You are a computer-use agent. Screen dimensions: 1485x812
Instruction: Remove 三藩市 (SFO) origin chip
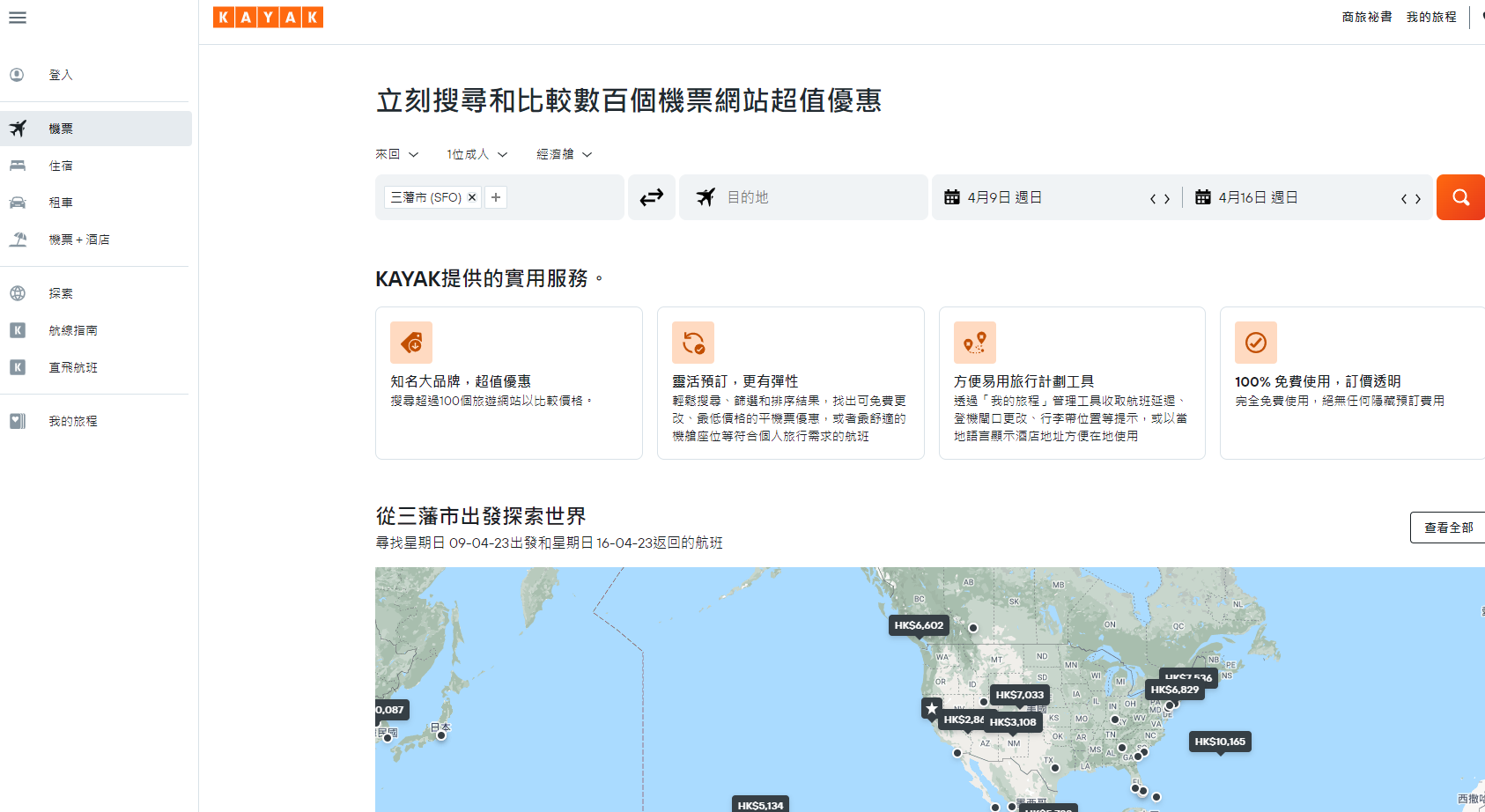coord(472,197)
